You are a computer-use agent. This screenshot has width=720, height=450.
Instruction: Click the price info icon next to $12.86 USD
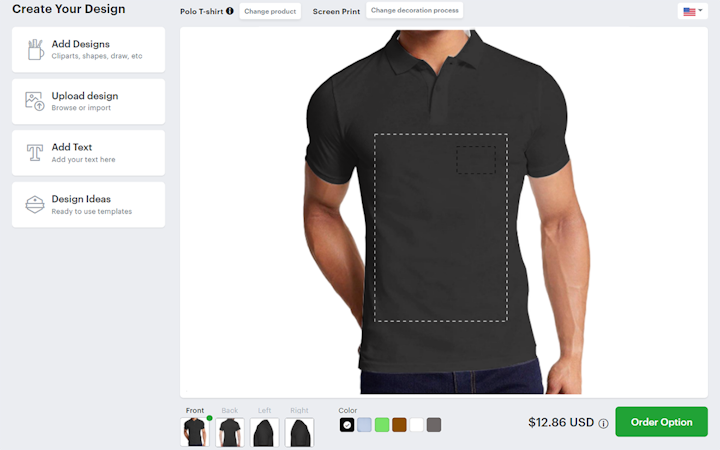[603, 423]
